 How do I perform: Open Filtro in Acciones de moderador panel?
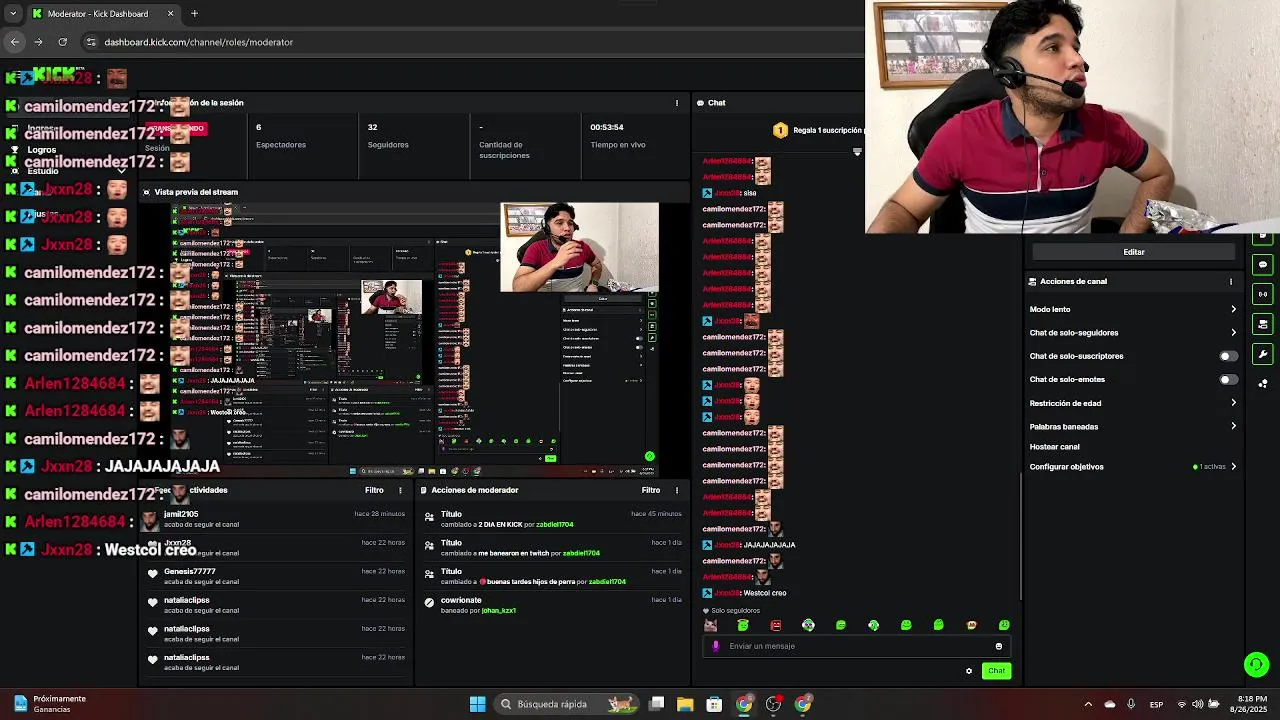click(x=651, y=490)
